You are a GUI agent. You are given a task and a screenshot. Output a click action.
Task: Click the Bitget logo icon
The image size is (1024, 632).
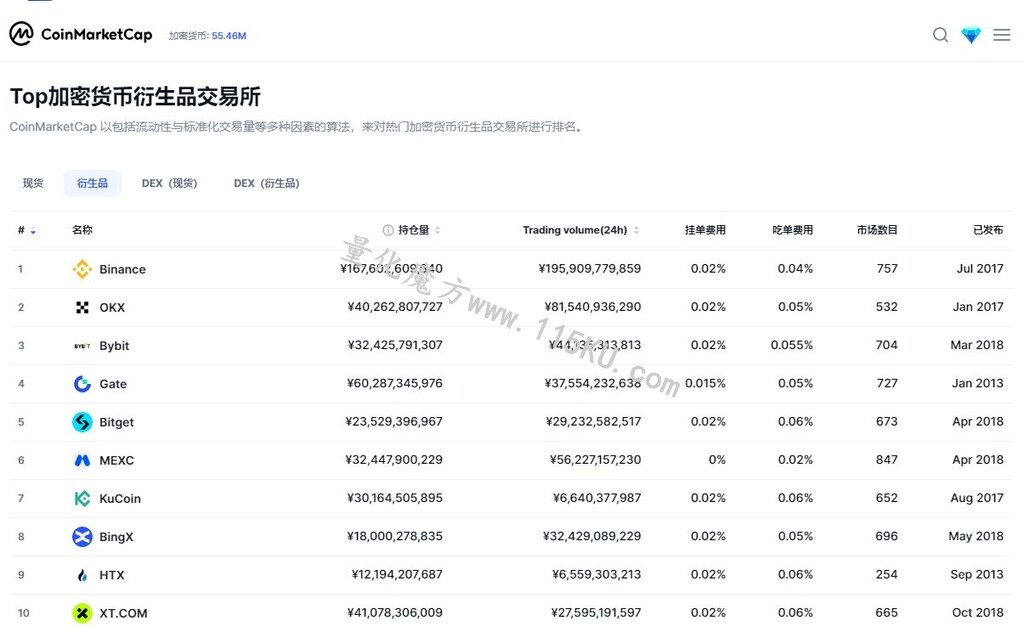pos(82,422)
